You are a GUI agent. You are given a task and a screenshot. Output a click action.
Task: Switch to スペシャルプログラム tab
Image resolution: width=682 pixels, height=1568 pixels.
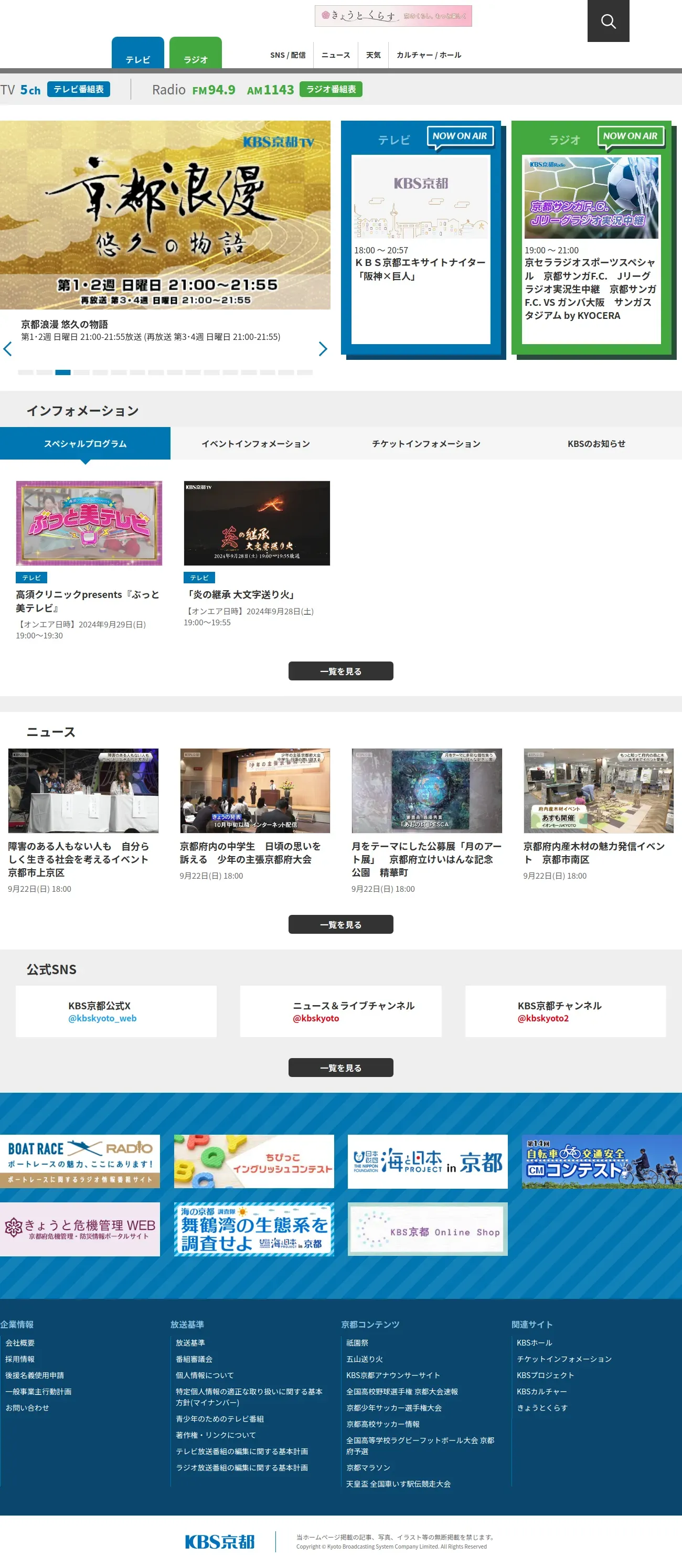tap(85, 444)
